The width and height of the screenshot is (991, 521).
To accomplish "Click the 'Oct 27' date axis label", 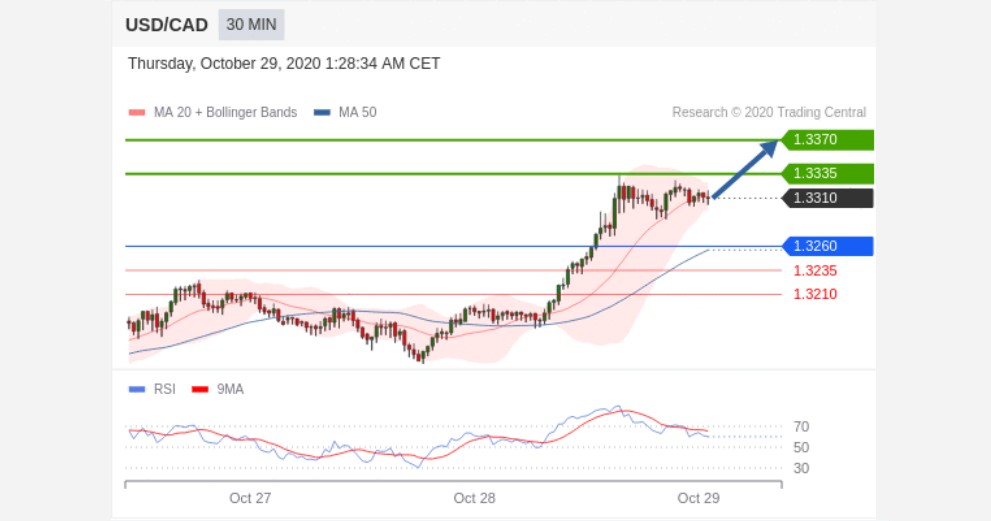I will point(250,498).
